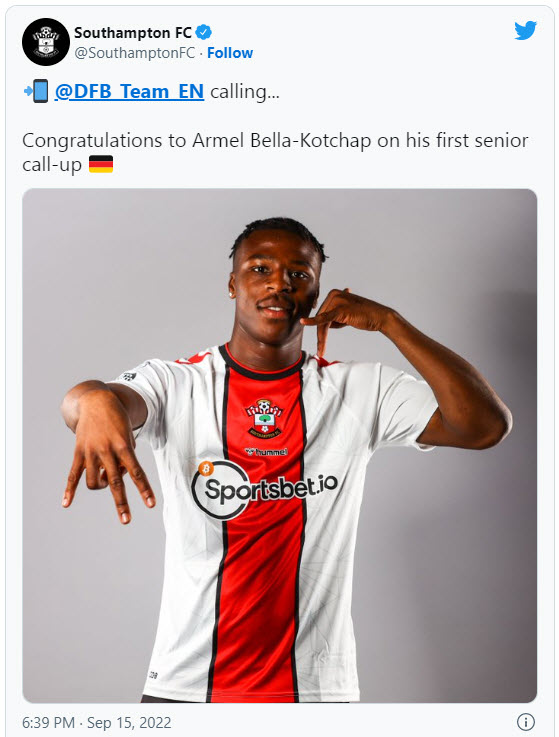Click the Southampton crest on the shirt
The height and width of the screenshot is (737, 559).
263,418
